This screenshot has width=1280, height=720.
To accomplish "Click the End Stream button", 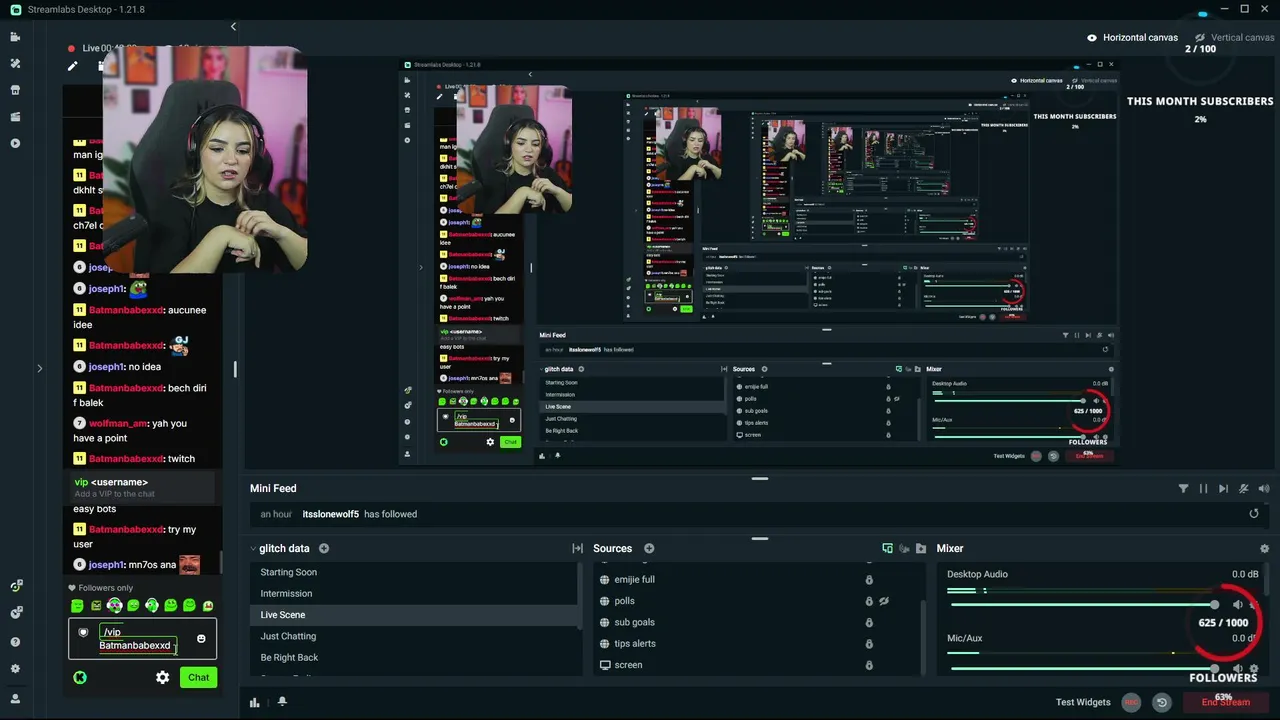I will tap(1225, 702).
